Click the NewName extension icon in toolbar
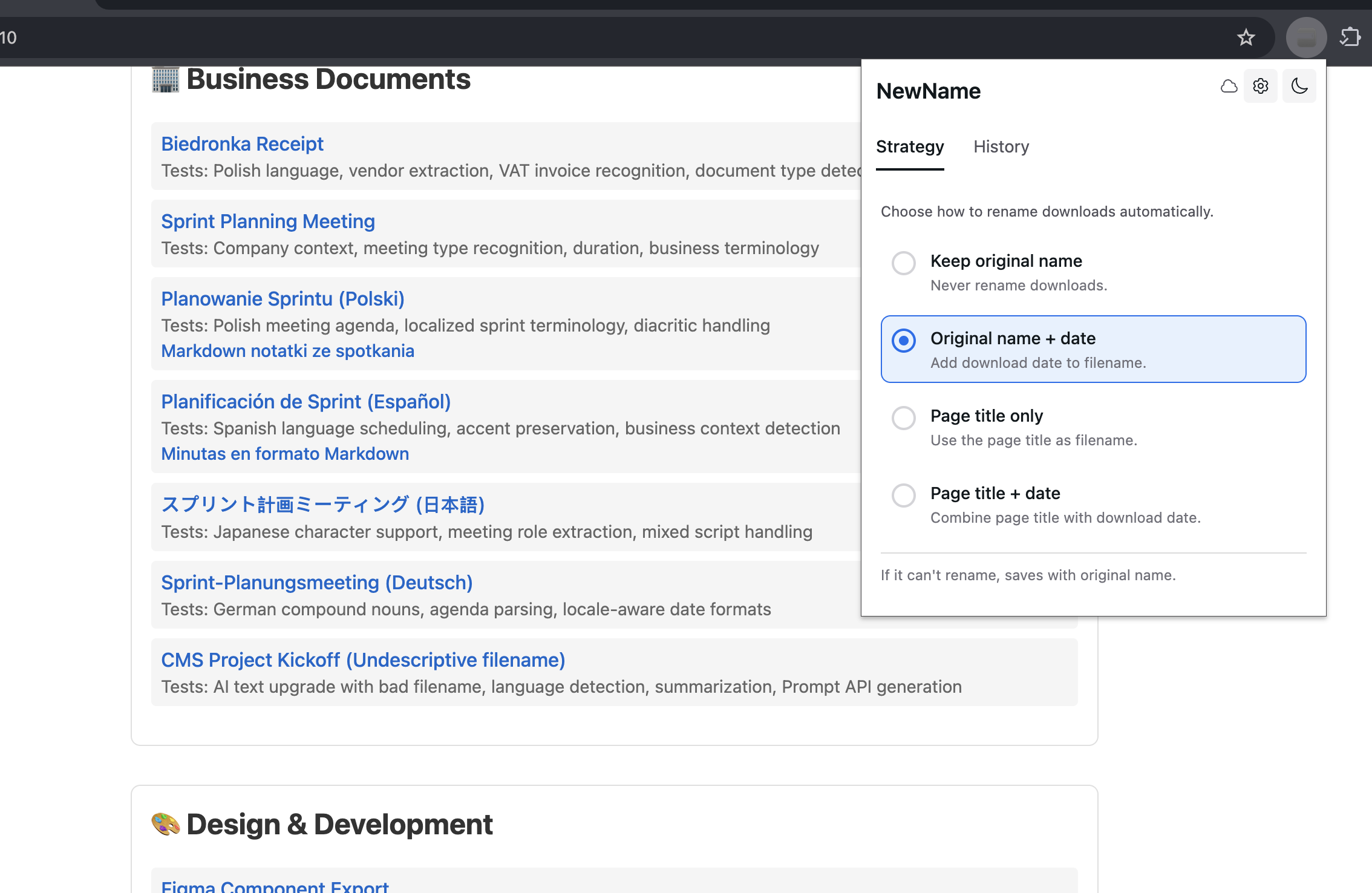 tap(1306, 38)
